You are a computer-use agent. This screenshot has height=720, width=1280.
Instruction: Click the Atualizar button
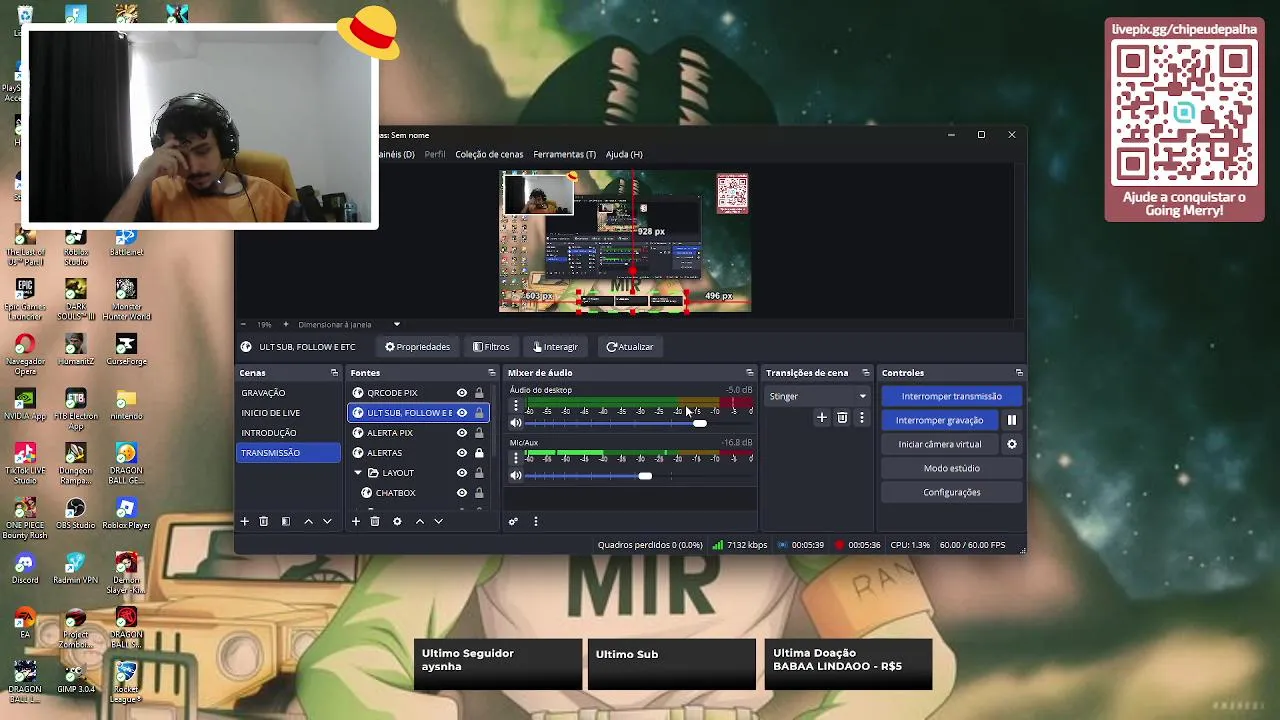(629, 347)
